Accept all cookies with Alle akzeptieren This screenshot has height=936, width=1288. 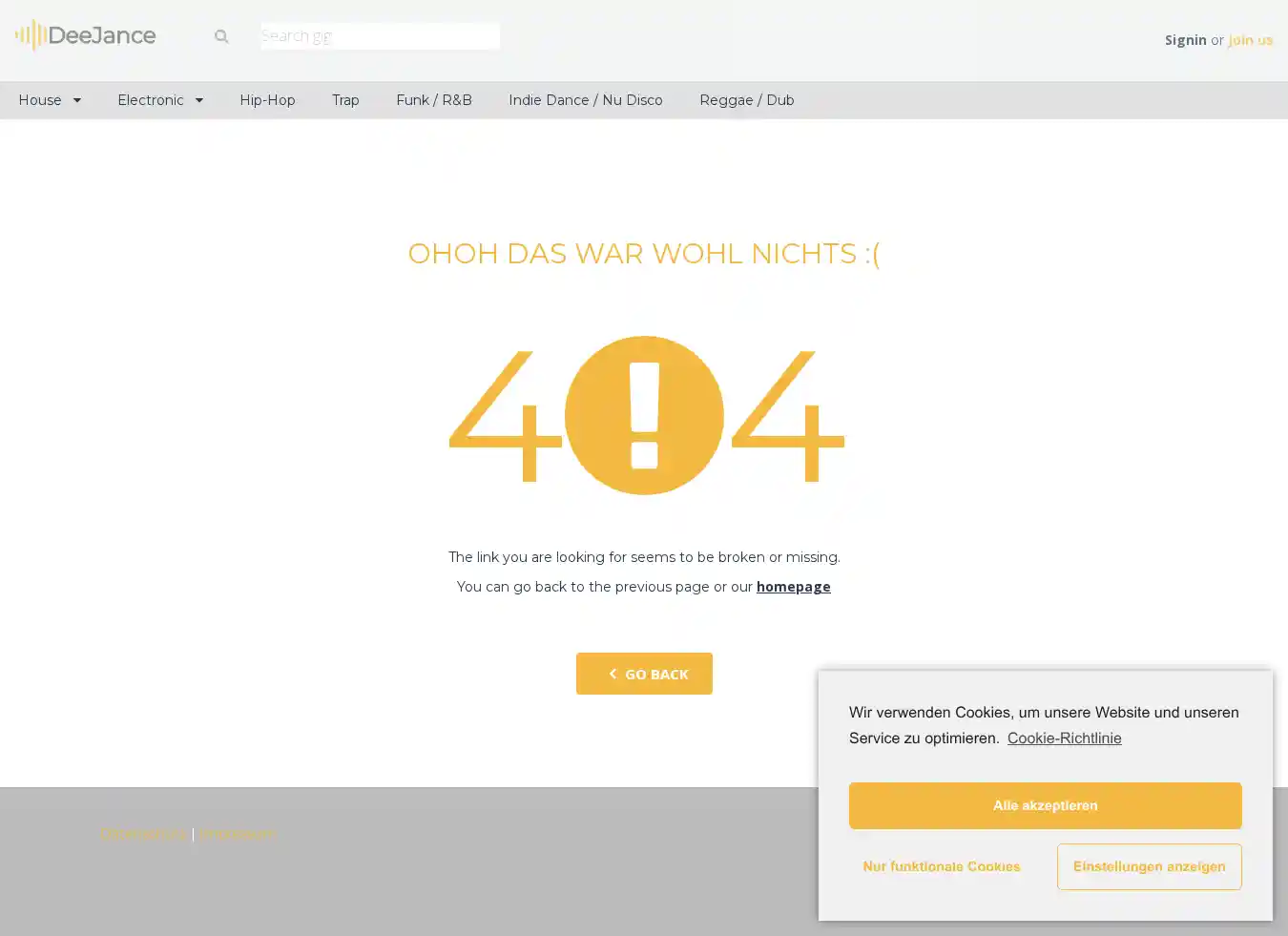point(1045,805)
